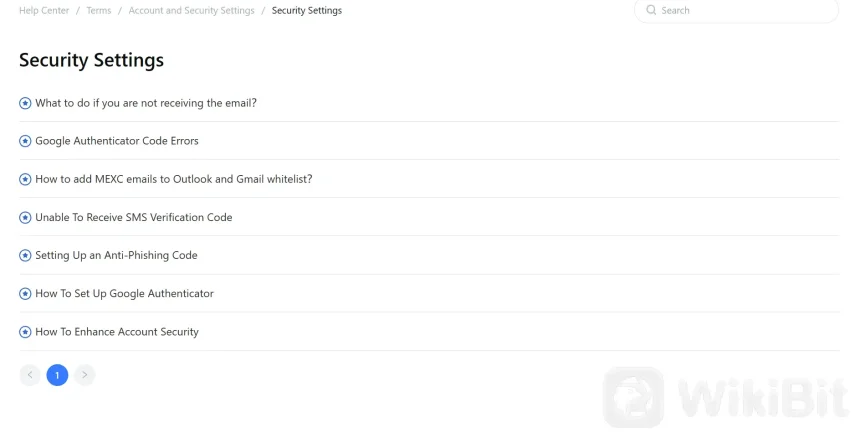The width and height of the screenshot is (860, 443).
Task: Open 'Google Authenticator Code Errors' article
Action: [x=117, y=141]
